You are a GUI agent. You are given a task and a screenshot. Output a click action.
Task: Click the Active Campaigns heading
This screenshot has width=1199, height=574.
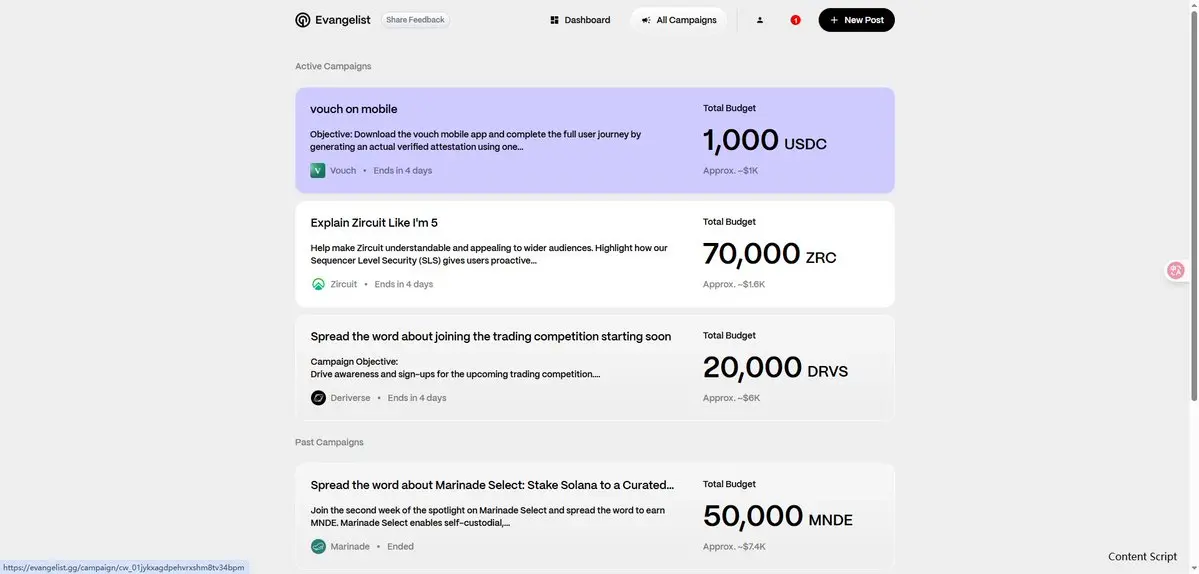pos(333,66)
